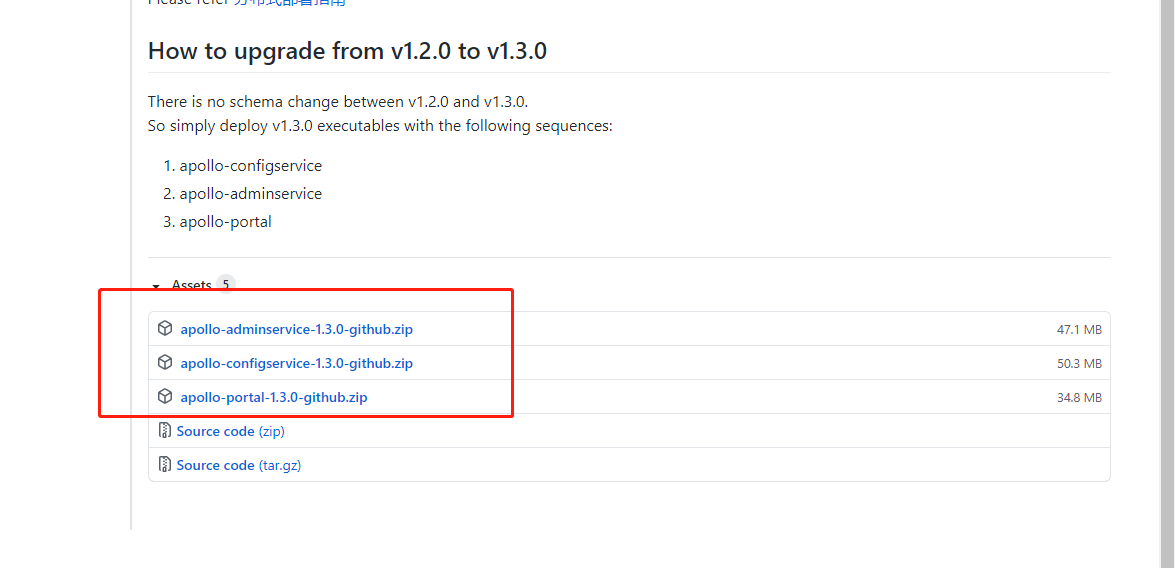Click the "How to upgrade" heading
This screenshot has height=568, width=1175.
click(347, 51)
